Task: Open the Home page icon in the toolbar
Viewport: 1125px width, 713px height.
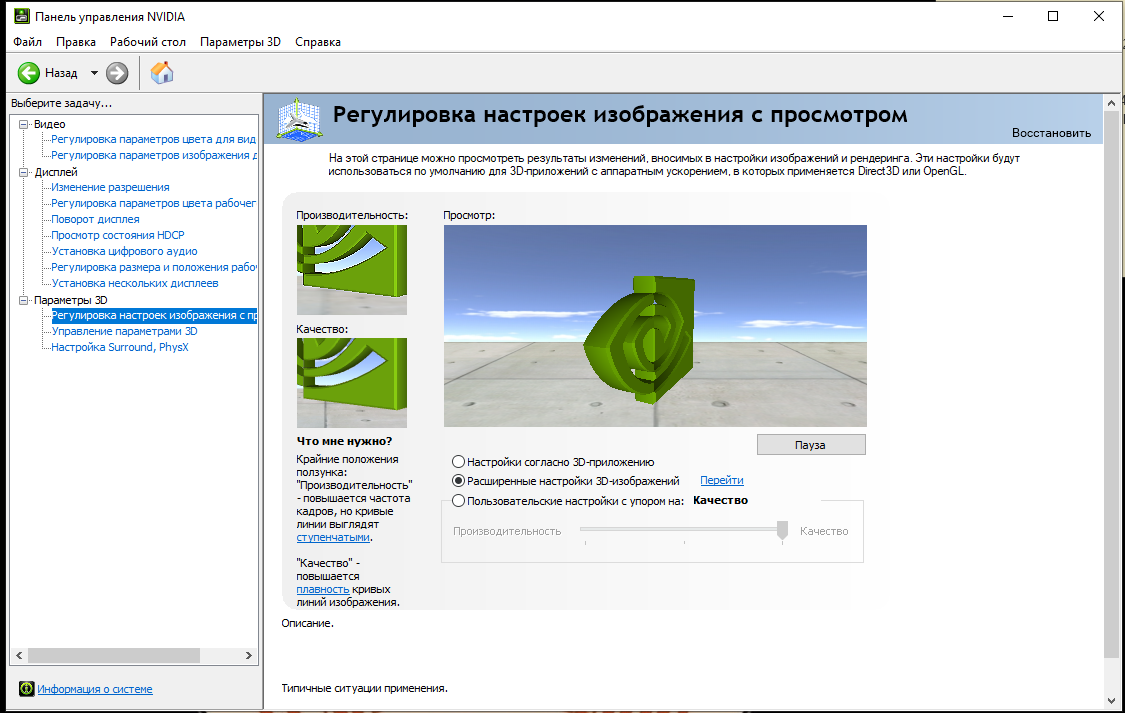Action: 162,72
